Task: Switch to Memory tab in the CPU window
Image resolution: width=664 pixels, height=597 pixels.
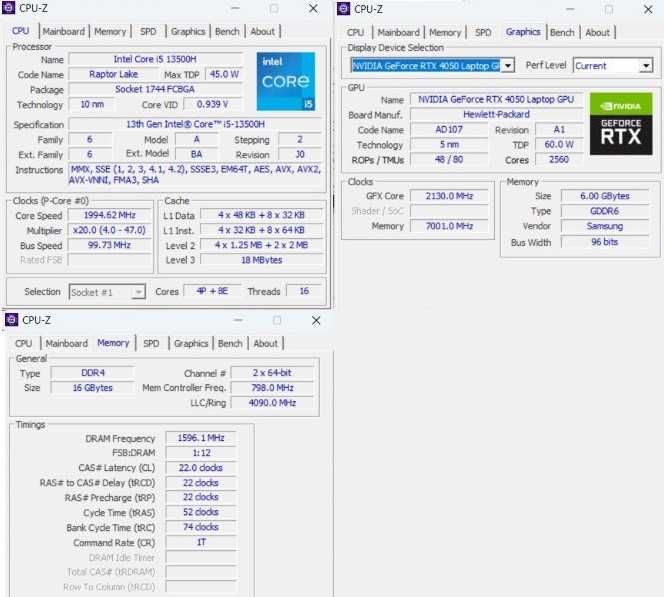Action: pos(110,31)
